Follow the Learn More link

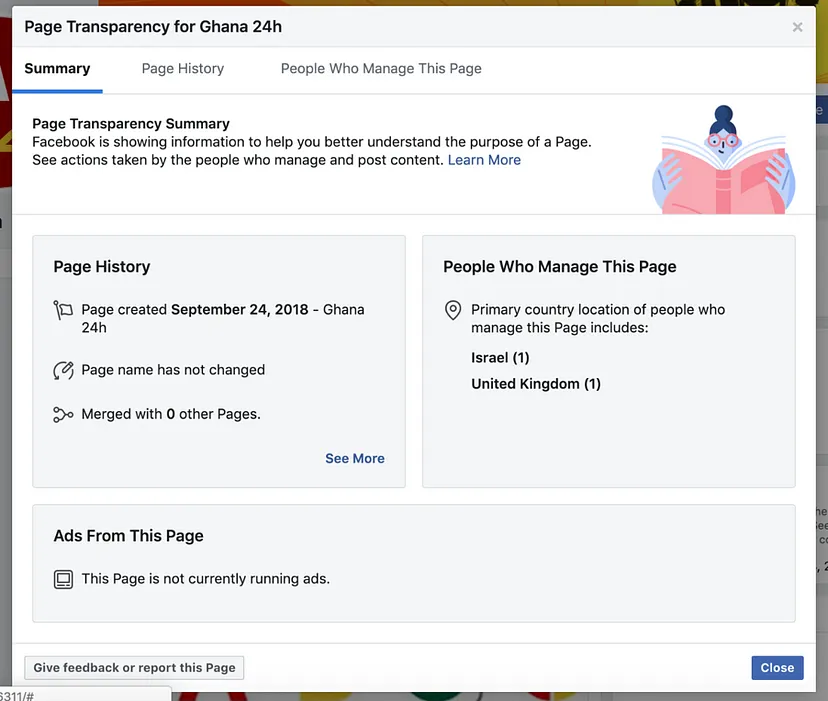point(484,160)
